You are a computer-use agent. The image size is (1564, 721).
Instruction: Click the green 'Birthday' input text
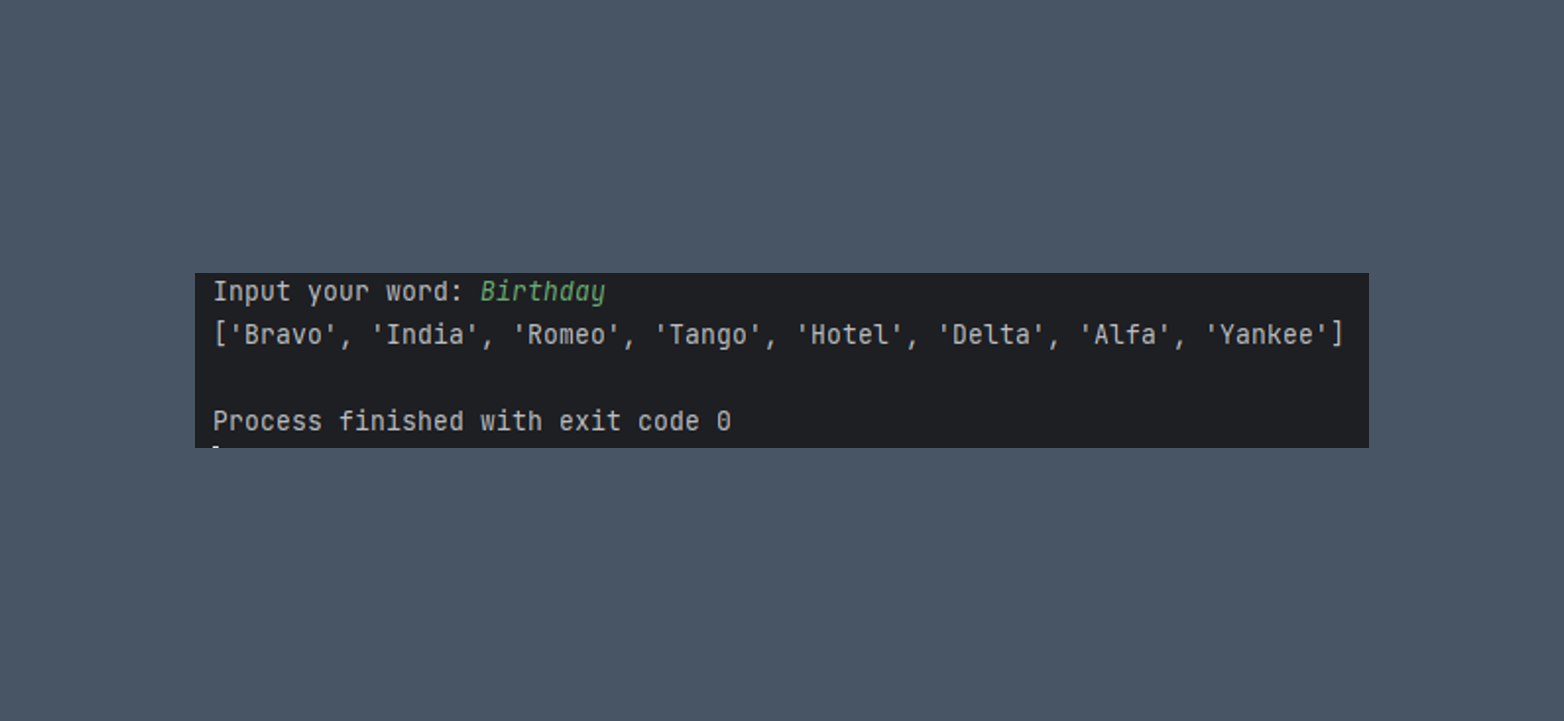point(542,293)
